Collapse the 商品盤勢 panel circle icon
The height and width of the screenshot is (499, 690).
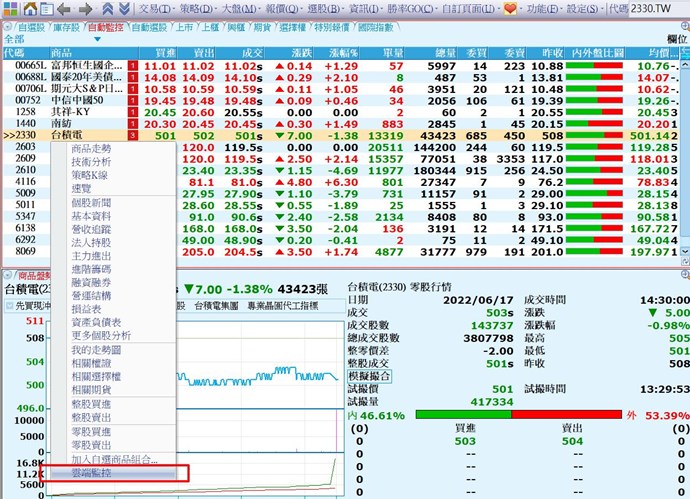7,275
